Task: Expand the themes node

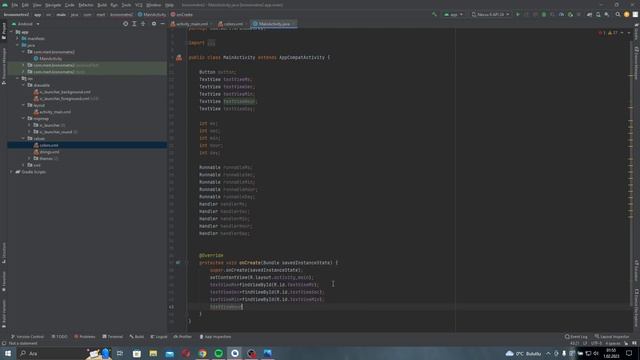Action: click(x=29, y=158)
